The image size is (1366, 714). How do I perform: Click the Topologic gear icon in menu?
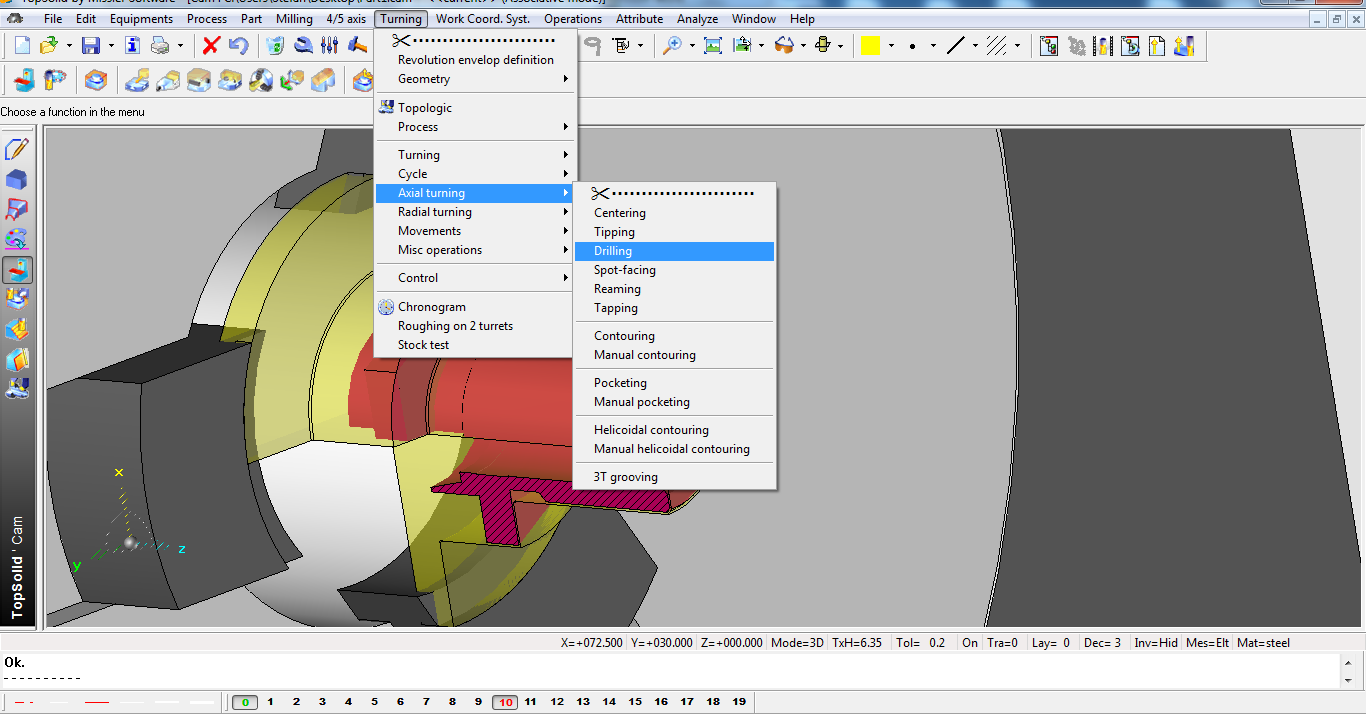tap(386, 107)
